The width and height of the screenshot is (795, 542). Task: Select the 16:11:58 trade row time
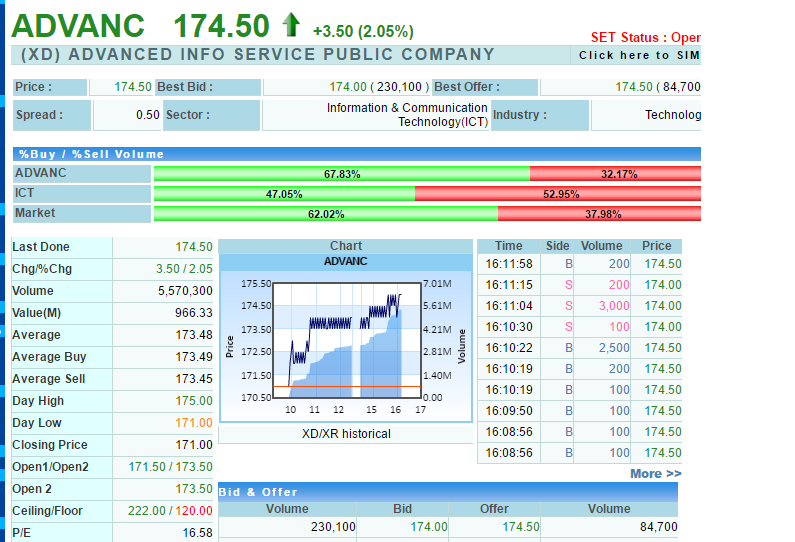[509, 264]
